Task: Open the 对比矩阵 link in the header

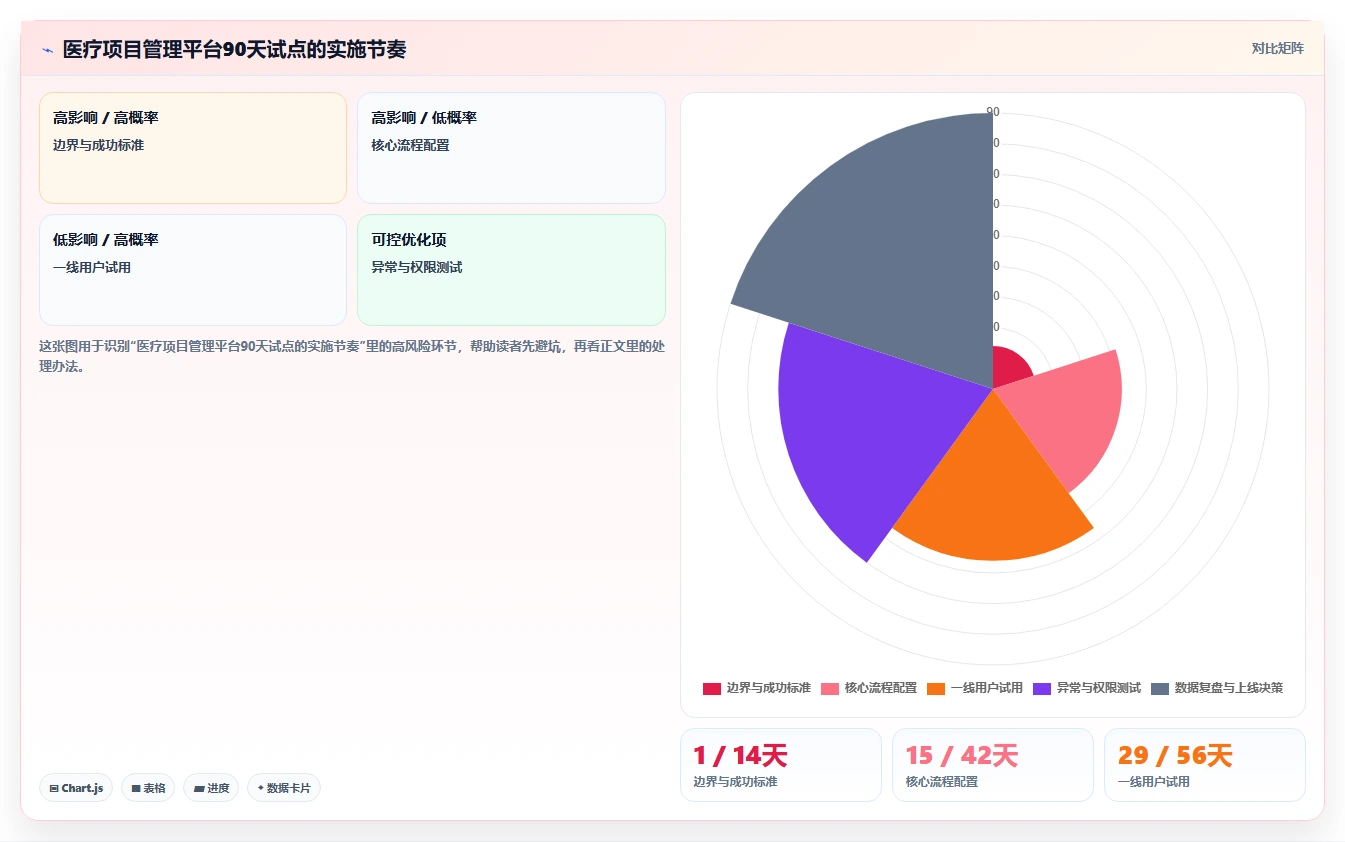Action: pyautogui.click(x=1277, y=48)
